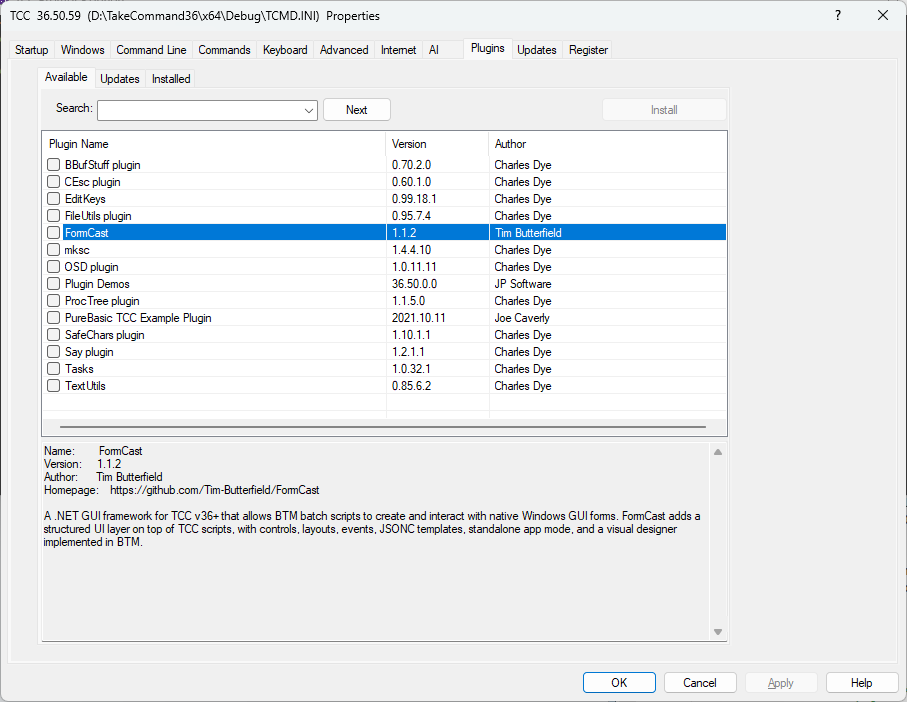907x702 pixels.
Task: Click the FormCast homepage GitHub URL text
Action: click(215, 490)
